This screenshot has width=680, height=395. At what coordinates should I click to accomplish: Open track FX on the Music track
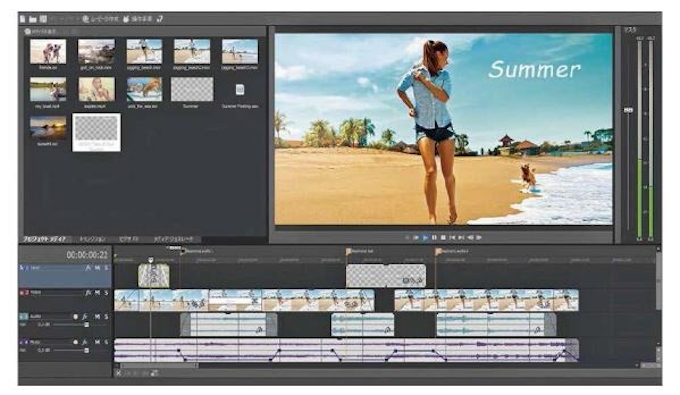click(x=85, y=342)
